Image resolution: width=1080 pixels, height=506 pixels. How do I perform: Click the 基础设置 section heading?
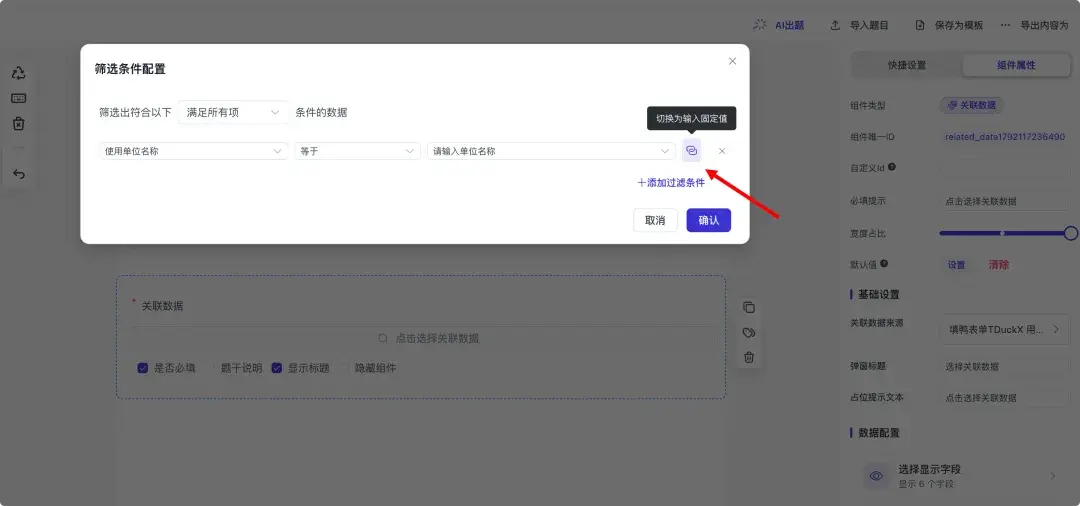pyautogui.click(x=878, y=295)
